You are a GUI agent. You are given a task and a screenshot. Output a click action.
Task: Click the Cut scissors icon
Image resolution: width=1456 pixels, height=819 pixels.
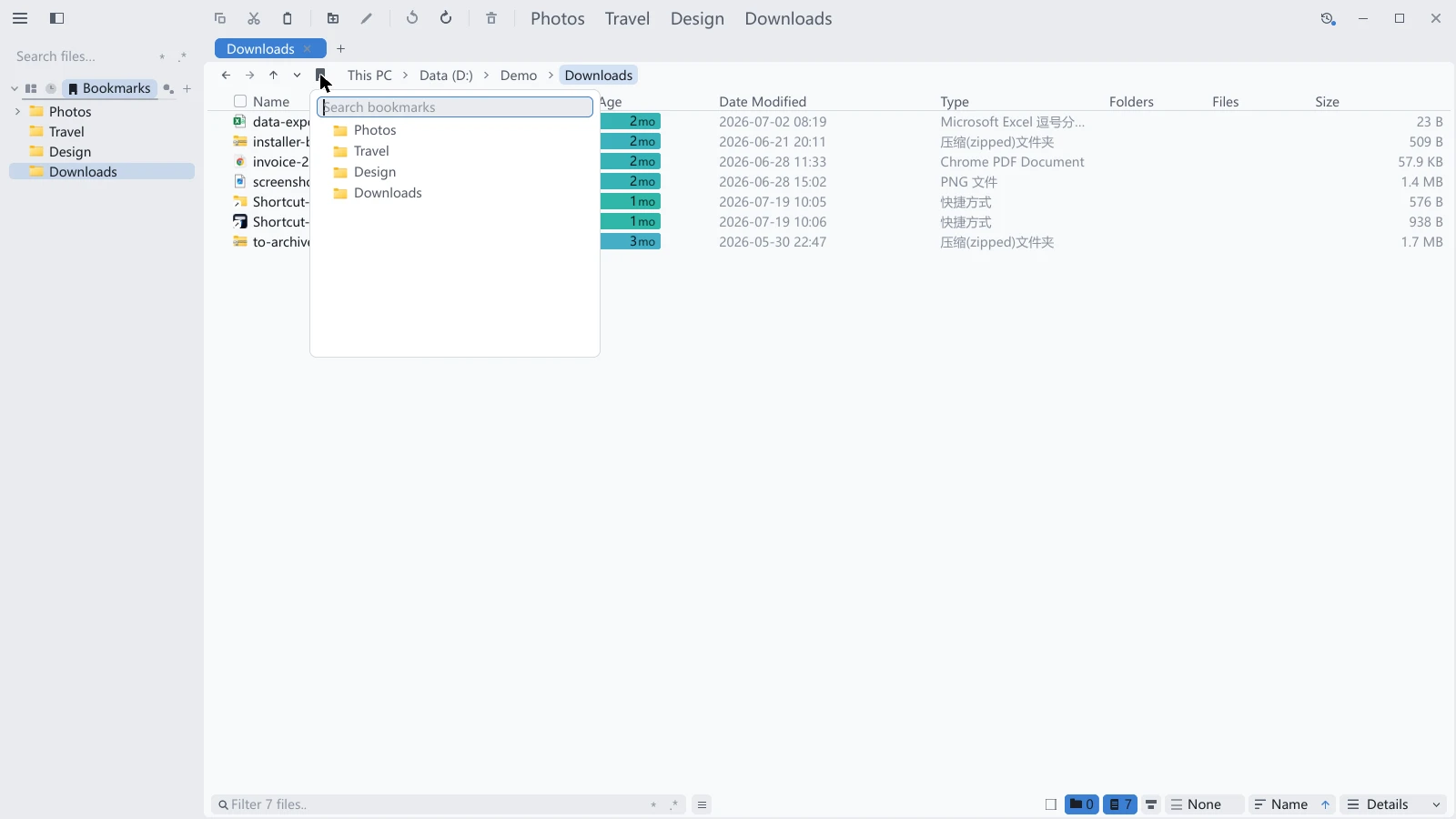(254, 18)
